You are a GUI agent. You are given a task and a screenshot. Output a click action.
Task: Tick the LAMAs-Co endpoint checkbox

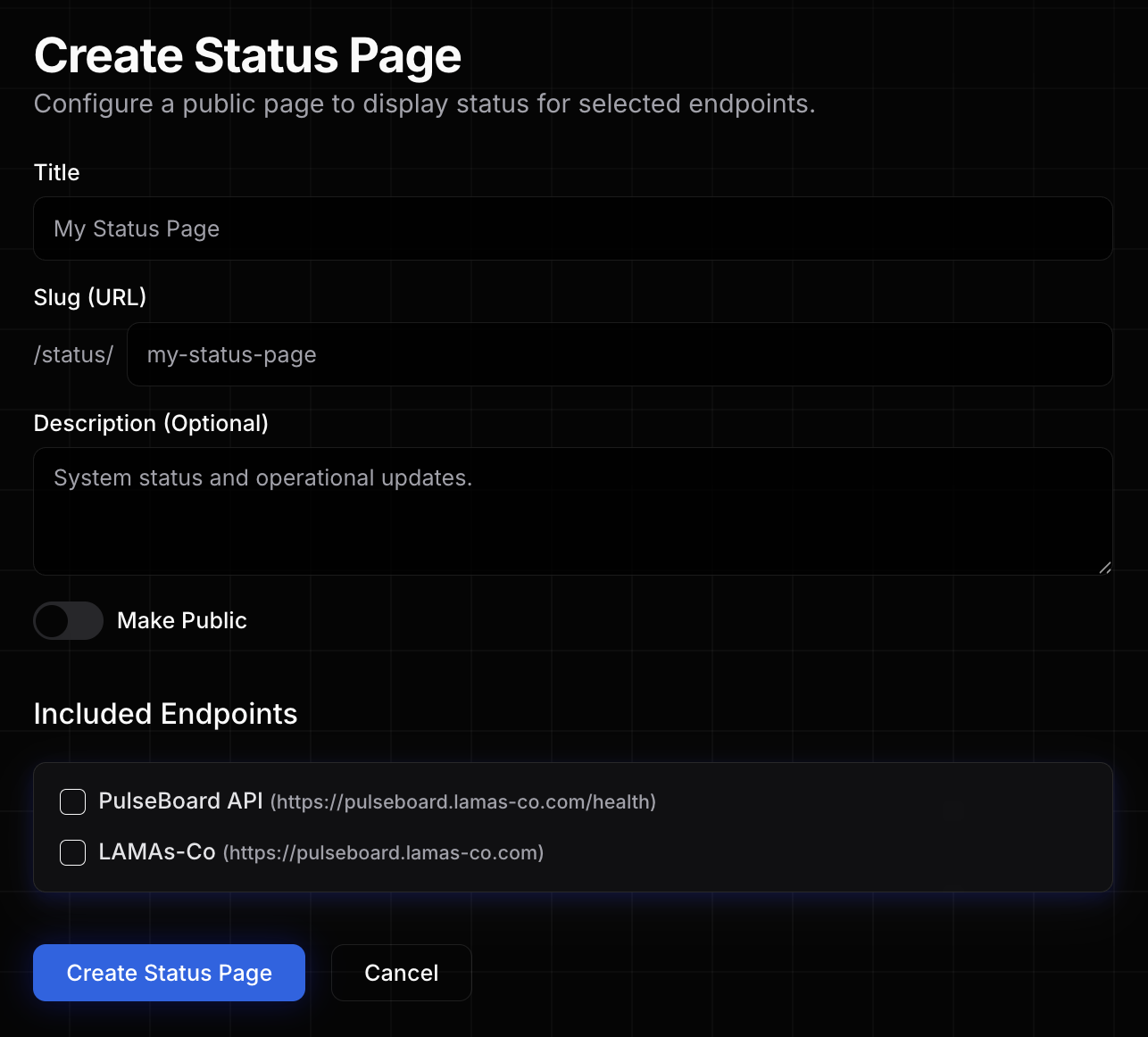[x=72, y=852]
